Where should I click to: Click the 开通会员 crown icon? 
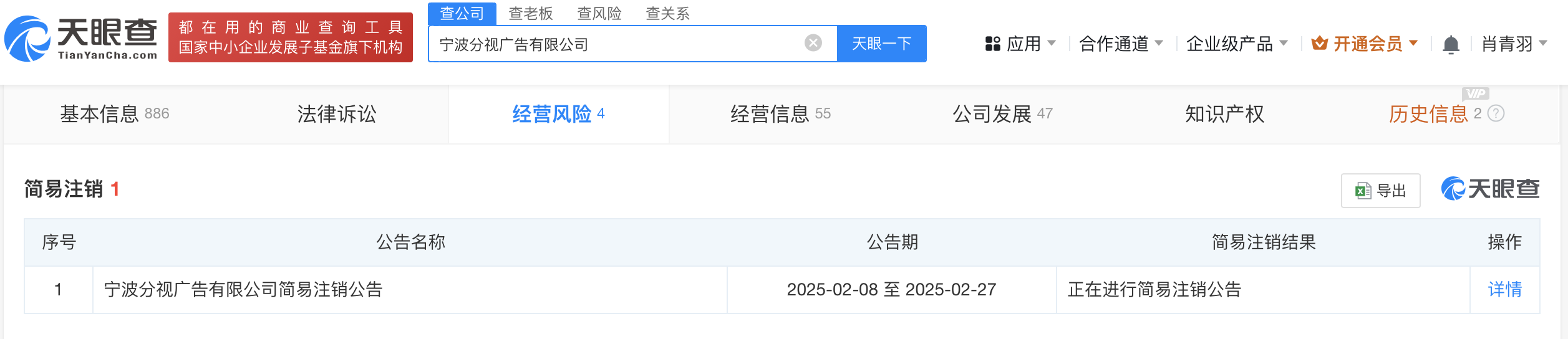point(1319,44)
